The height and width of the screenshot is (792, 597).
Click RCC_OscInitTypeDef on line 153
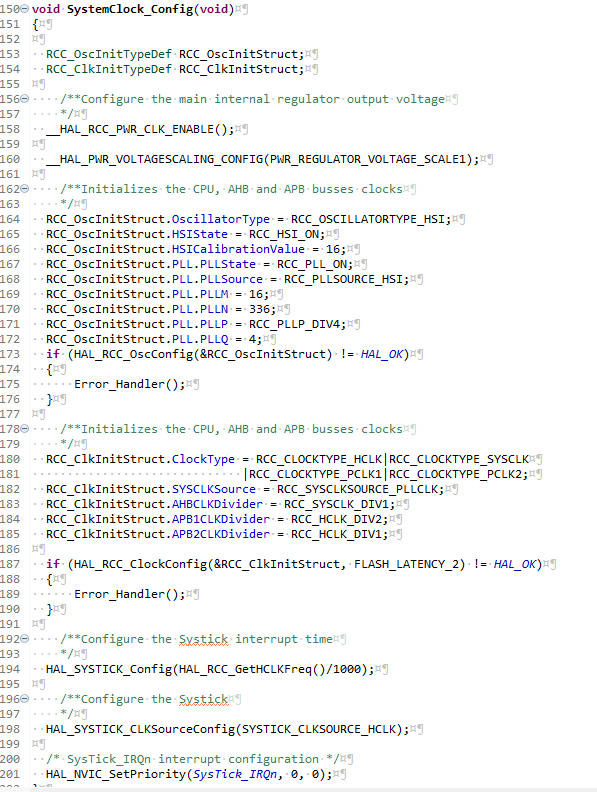click(109, 55)
